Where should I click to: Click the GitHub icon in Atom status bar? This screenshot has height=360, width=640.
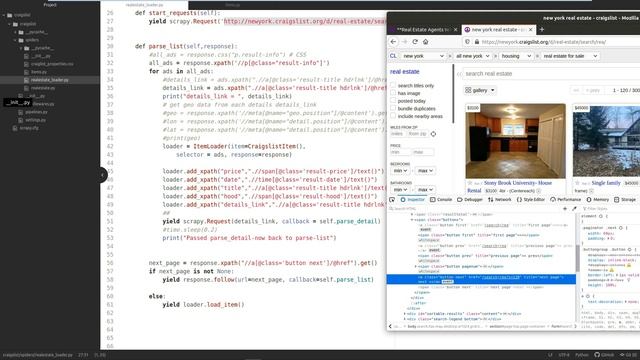(597, 355)
